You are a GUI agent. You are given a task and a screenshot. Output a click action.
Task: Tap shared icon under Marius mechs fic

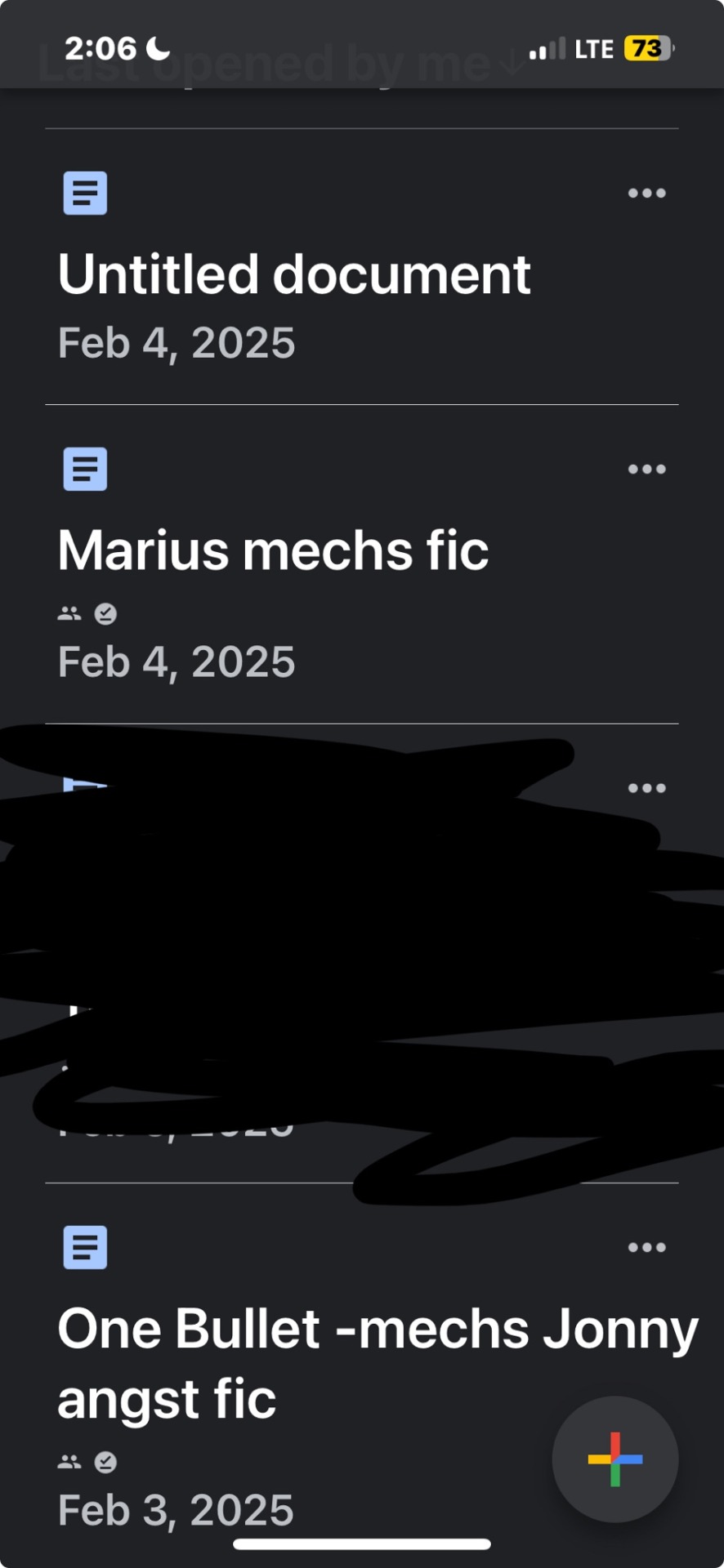(69, 614)
